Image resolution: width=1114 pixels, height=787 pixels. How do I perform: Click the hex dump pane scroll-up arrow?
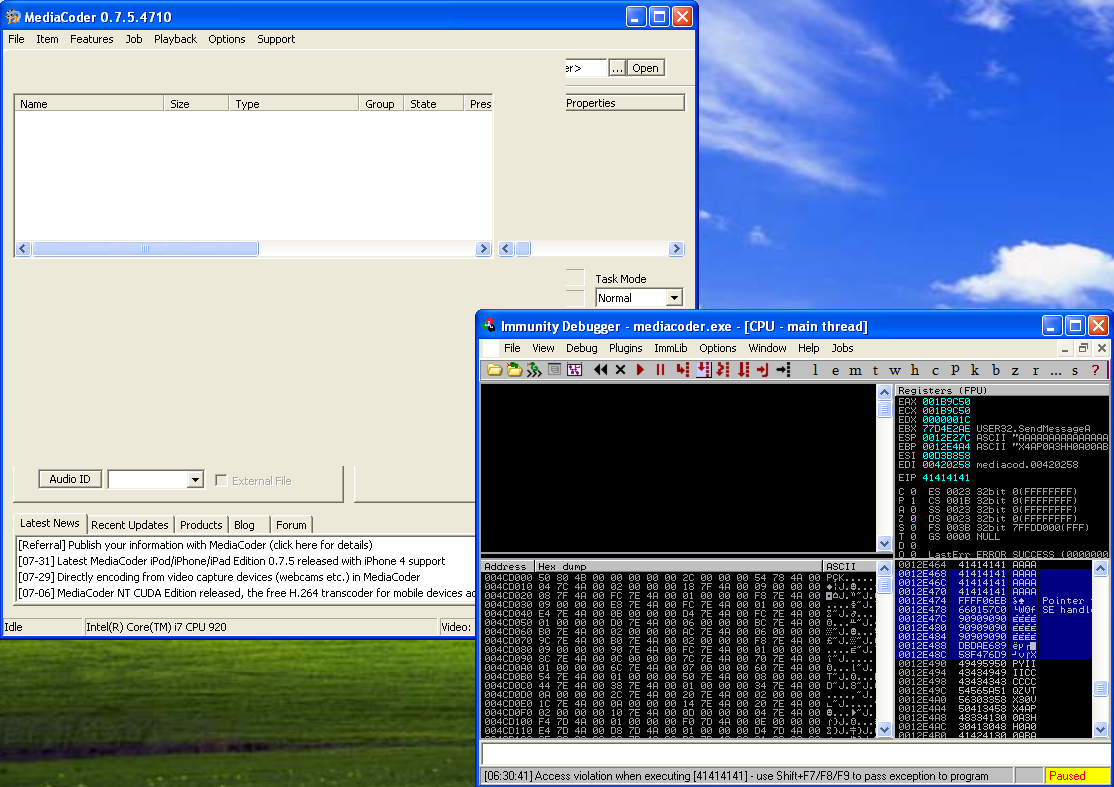point(885,568)
